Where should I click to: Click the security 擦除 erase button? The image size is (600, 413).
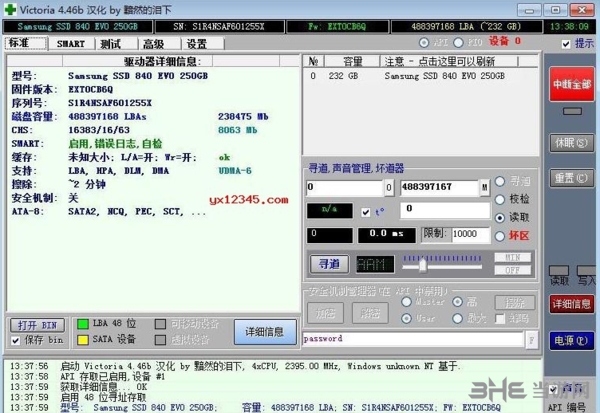[515, 303]
